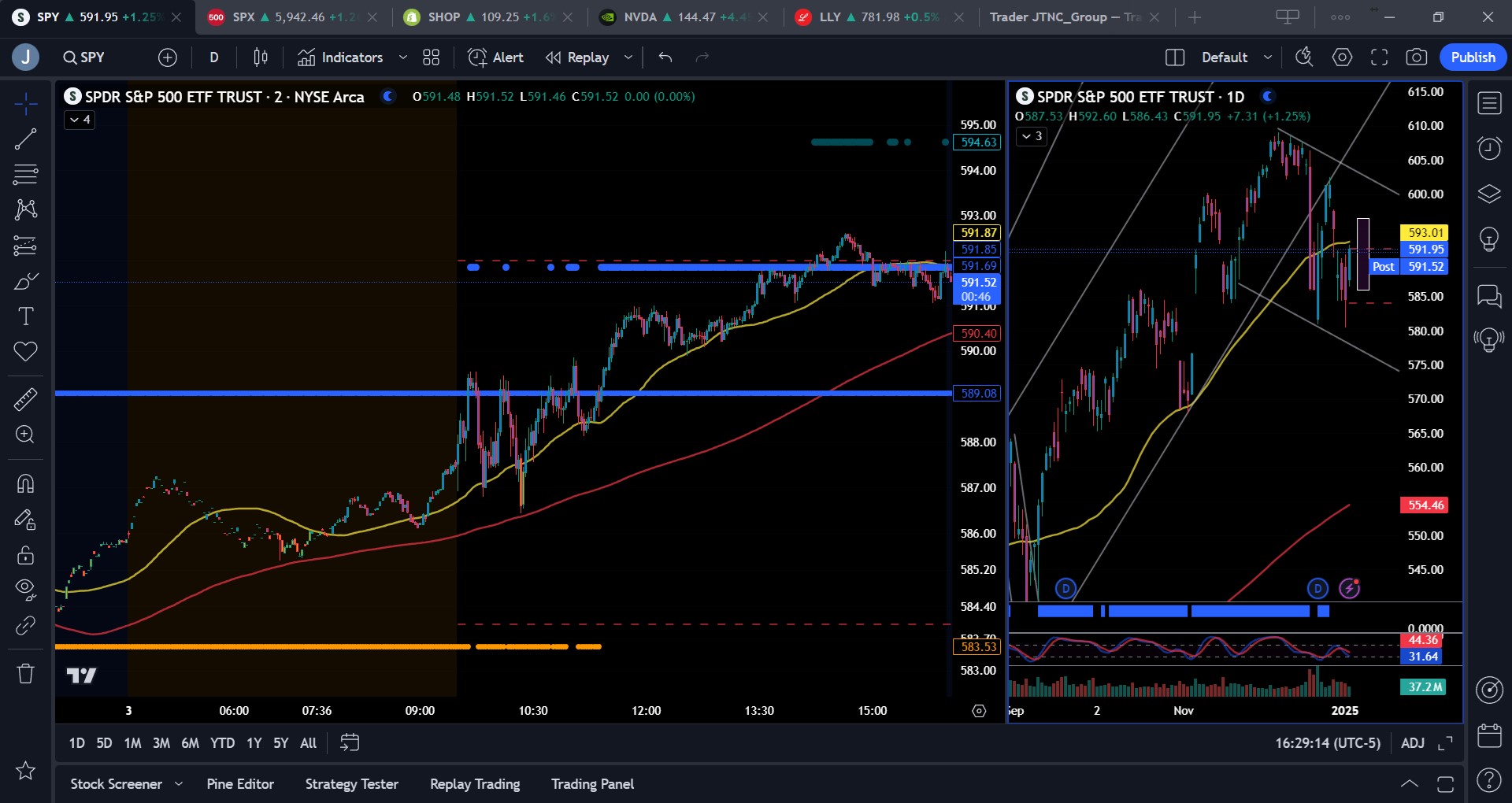Screen dimensions: 1512x803
Task: Open the object tree layers panel
Action: click(x=1489, y=194)
